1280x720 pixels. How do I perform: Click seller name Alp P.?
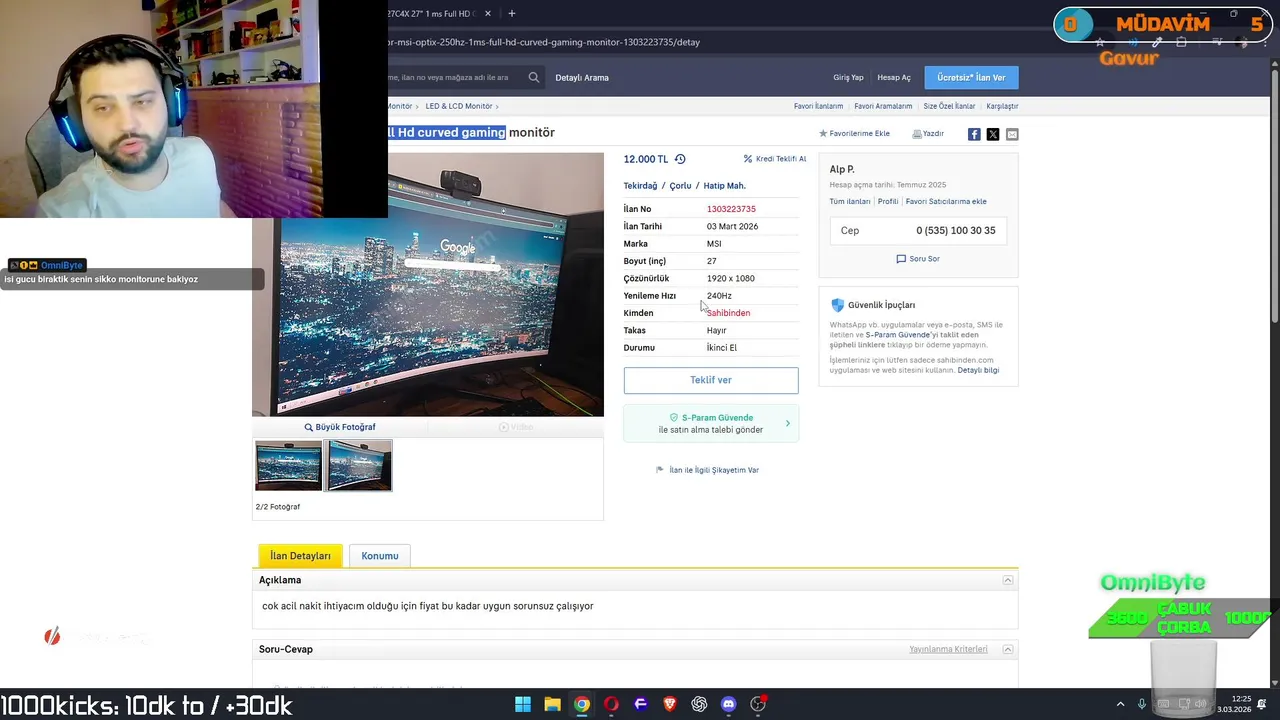click(842, 169)
